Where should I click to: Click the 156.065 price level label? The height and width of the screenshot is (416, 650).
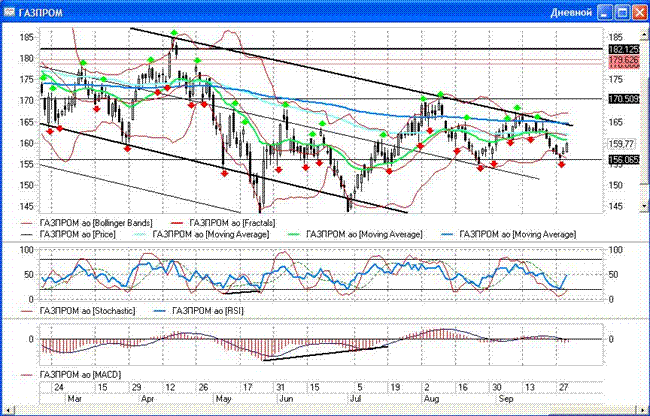click(x=623, y=160)
